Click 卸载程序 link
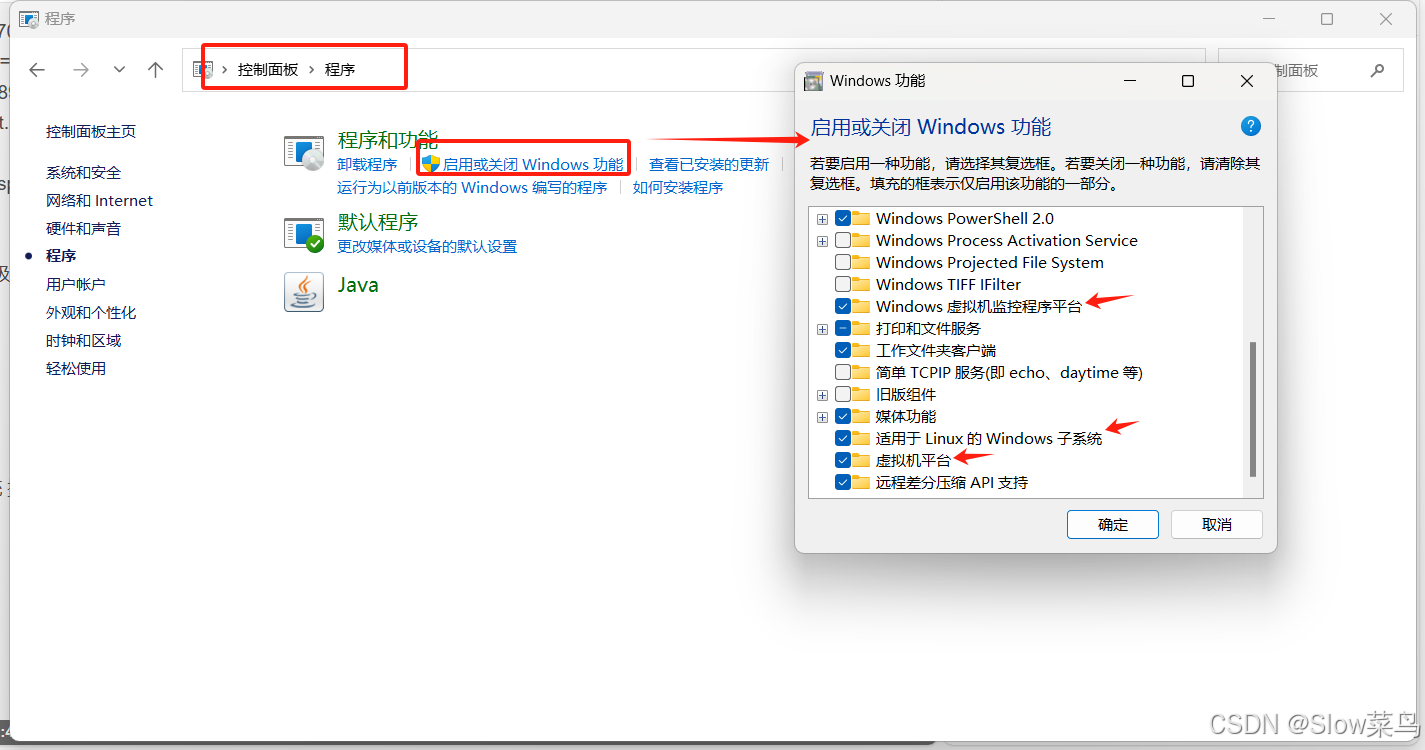This screenshot has width=1425, height=750. (367, 164)
